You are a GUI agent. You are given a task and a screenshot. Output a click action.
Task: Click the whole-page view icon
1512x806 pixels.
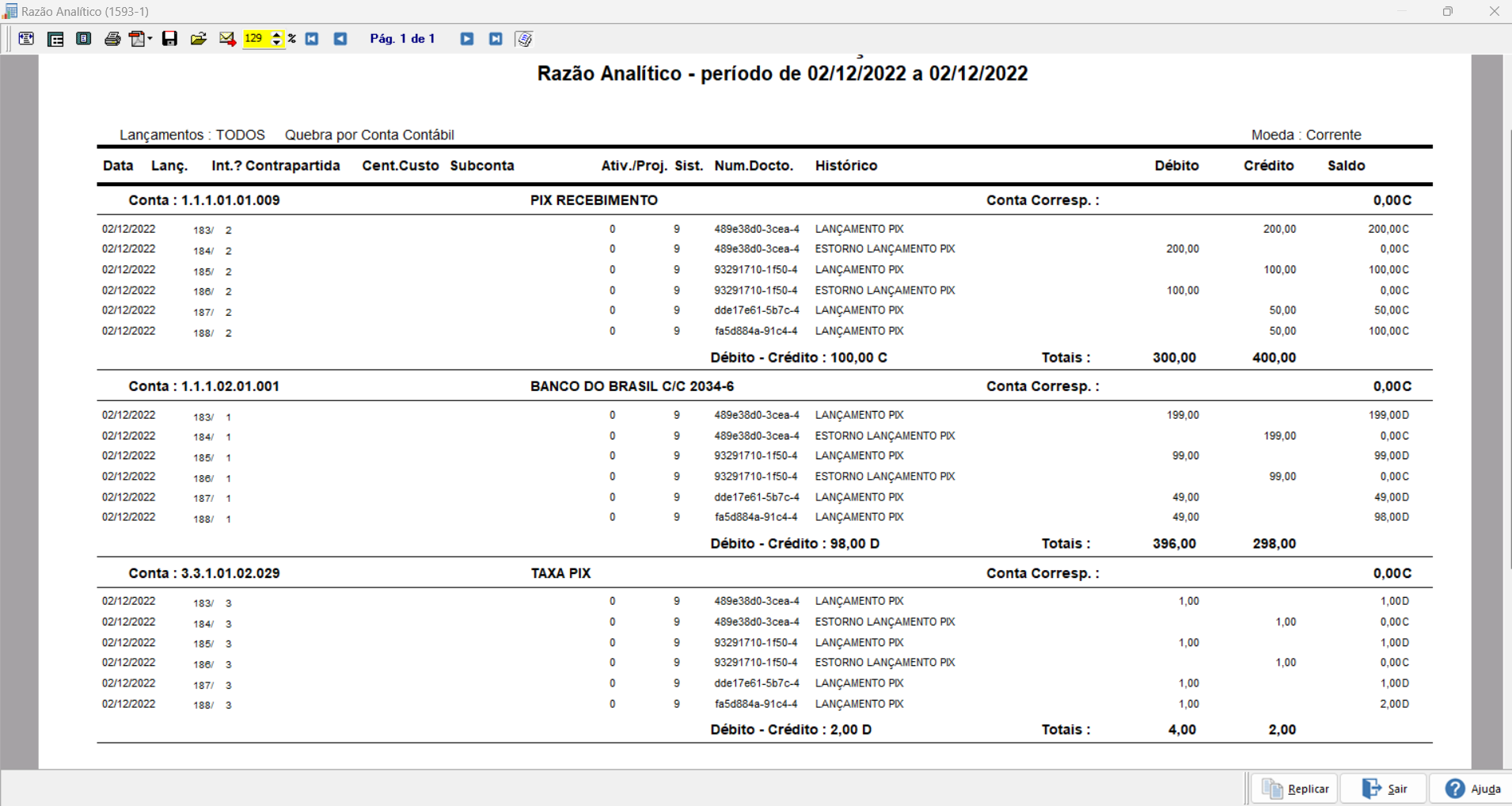[x=84, y=39]
